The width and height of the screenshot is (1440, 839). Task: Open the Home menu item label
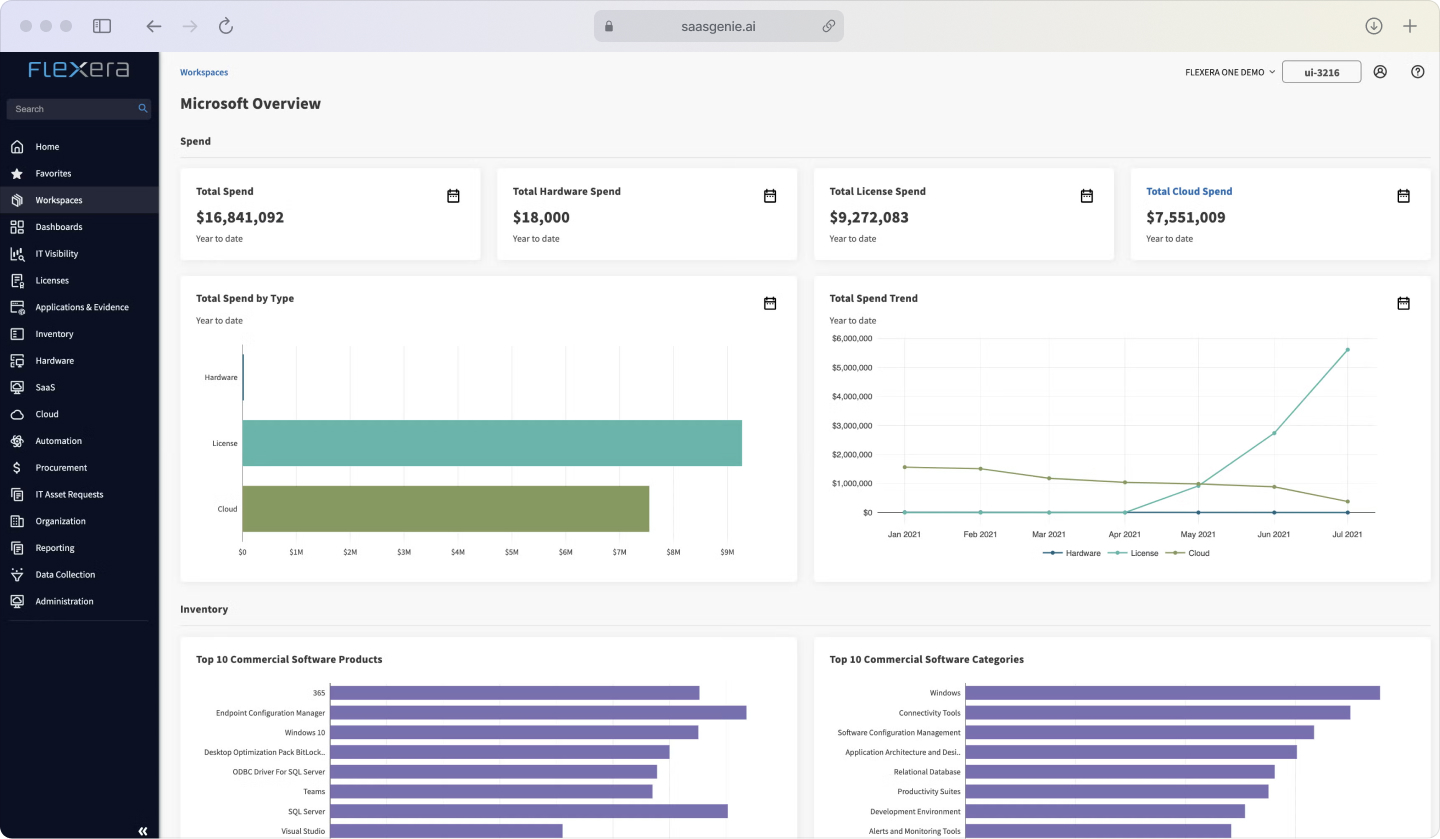coord(47,147)
